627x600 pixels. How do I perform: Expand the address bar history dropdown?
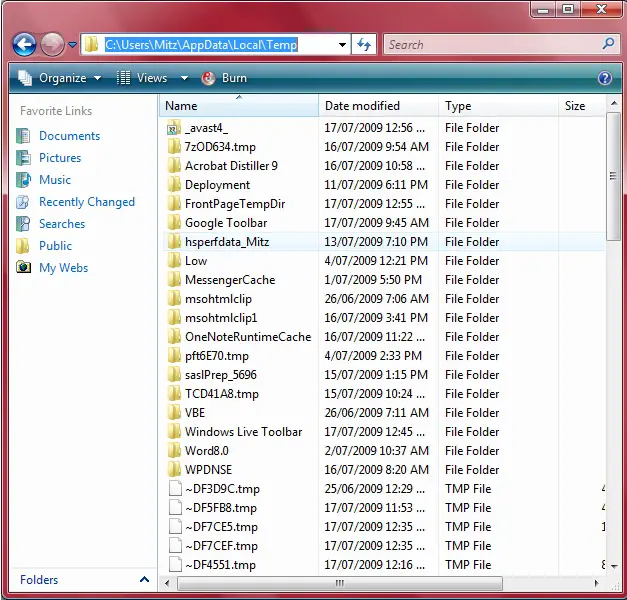(342, 44)
